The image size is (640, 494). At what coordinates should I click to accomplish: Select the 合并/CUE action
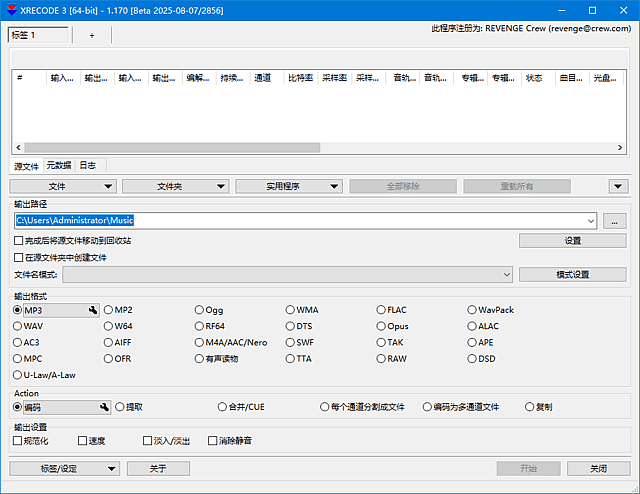(241, 407)
